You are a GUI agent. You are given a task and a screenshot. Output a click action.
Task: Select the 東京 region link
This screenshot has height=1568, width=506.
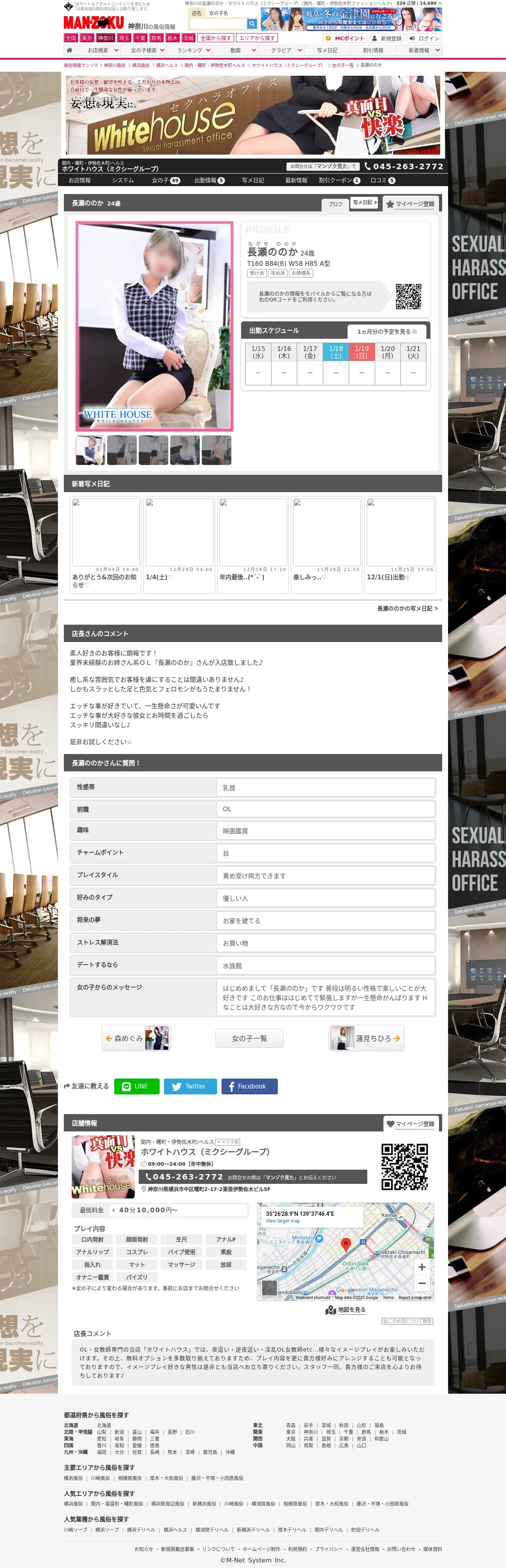pos(87,38)
